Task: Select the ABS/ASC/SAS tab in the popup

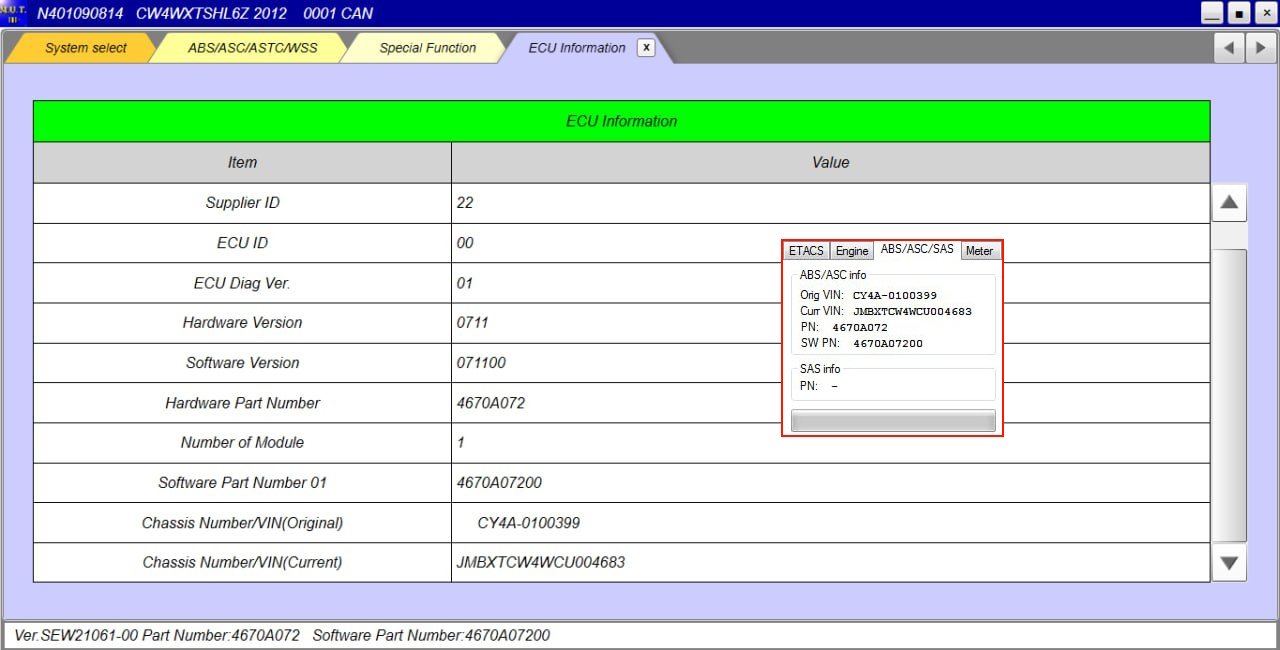Action: click(x=917, y=249)
